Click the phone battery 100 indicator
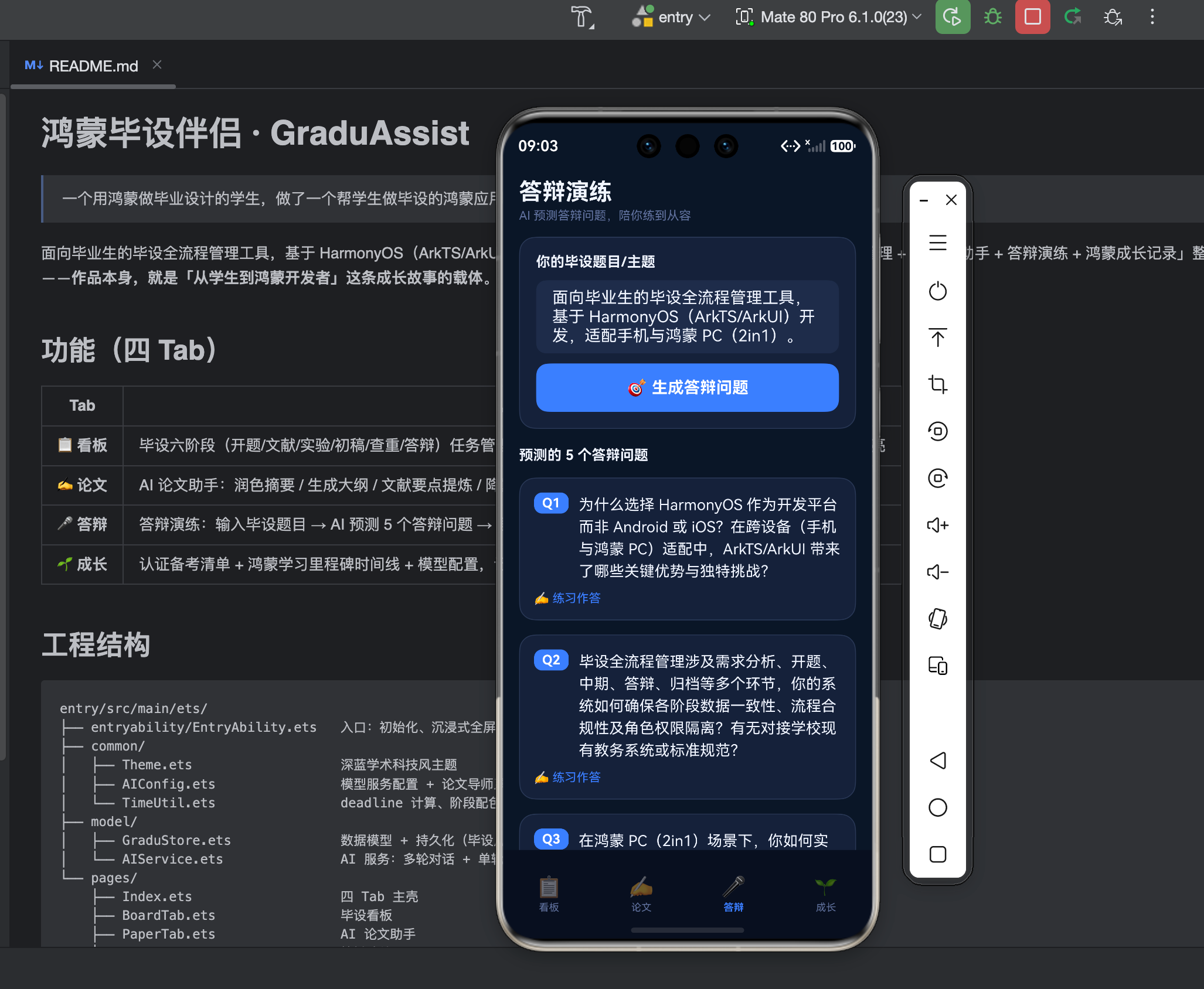Image resolution: width=1204 pixels, height=989 pixels. (842, 146)
